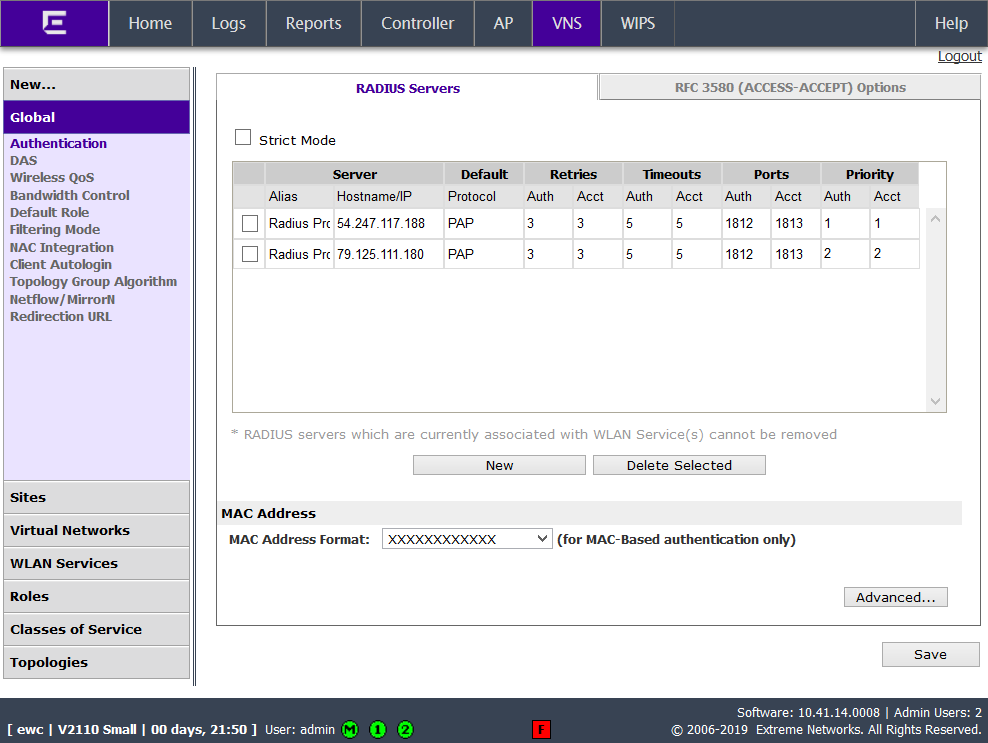This screenshot has height=743, width=988.
Task: Open the Logs menu
Action: [x=229, y=23]
